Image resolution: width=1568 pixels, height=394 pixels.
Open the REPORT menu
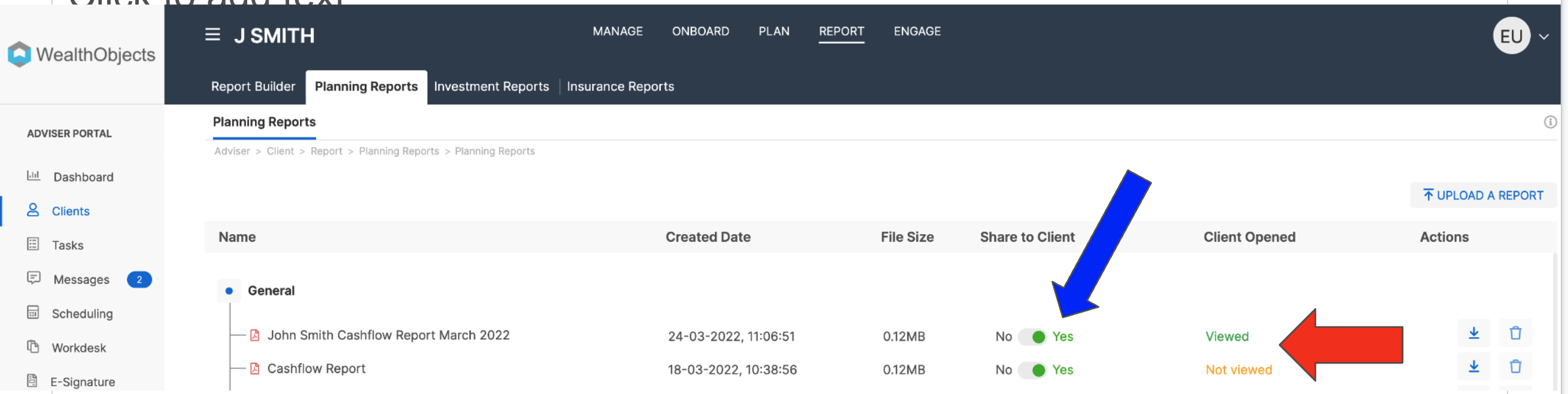point(841,31)
